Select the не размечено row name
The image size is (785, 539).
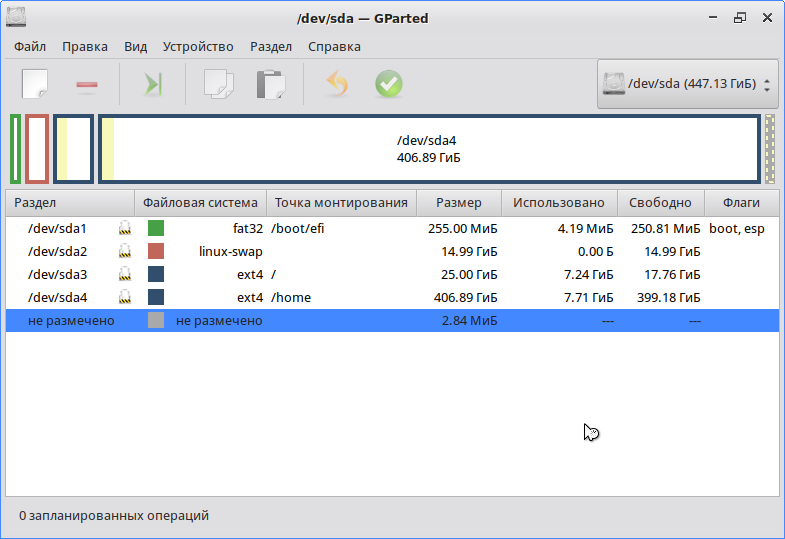(x=71, y=320)
